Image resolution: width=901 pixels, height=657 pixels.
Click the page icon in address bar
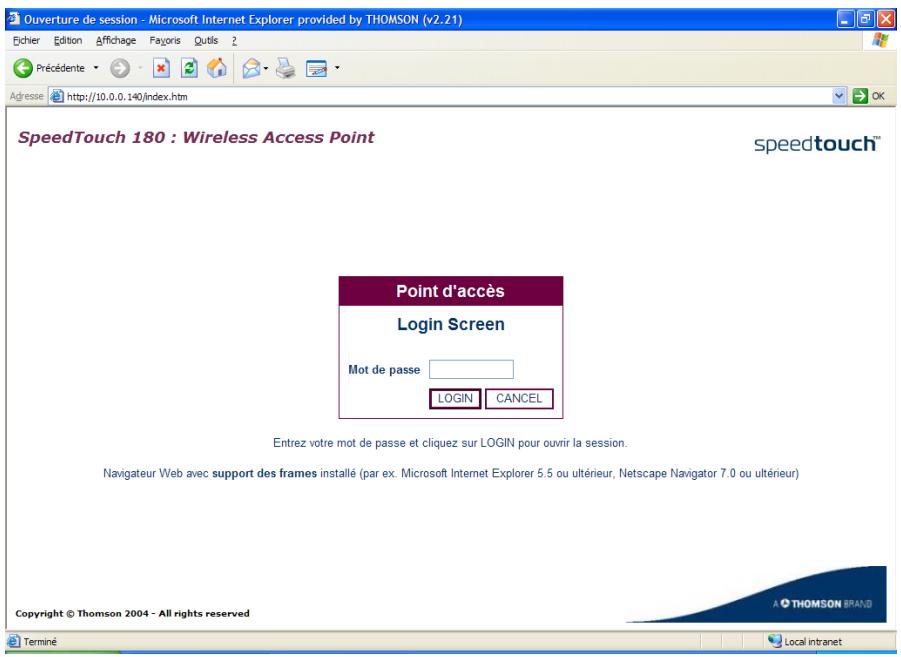(x=56, y=96)
